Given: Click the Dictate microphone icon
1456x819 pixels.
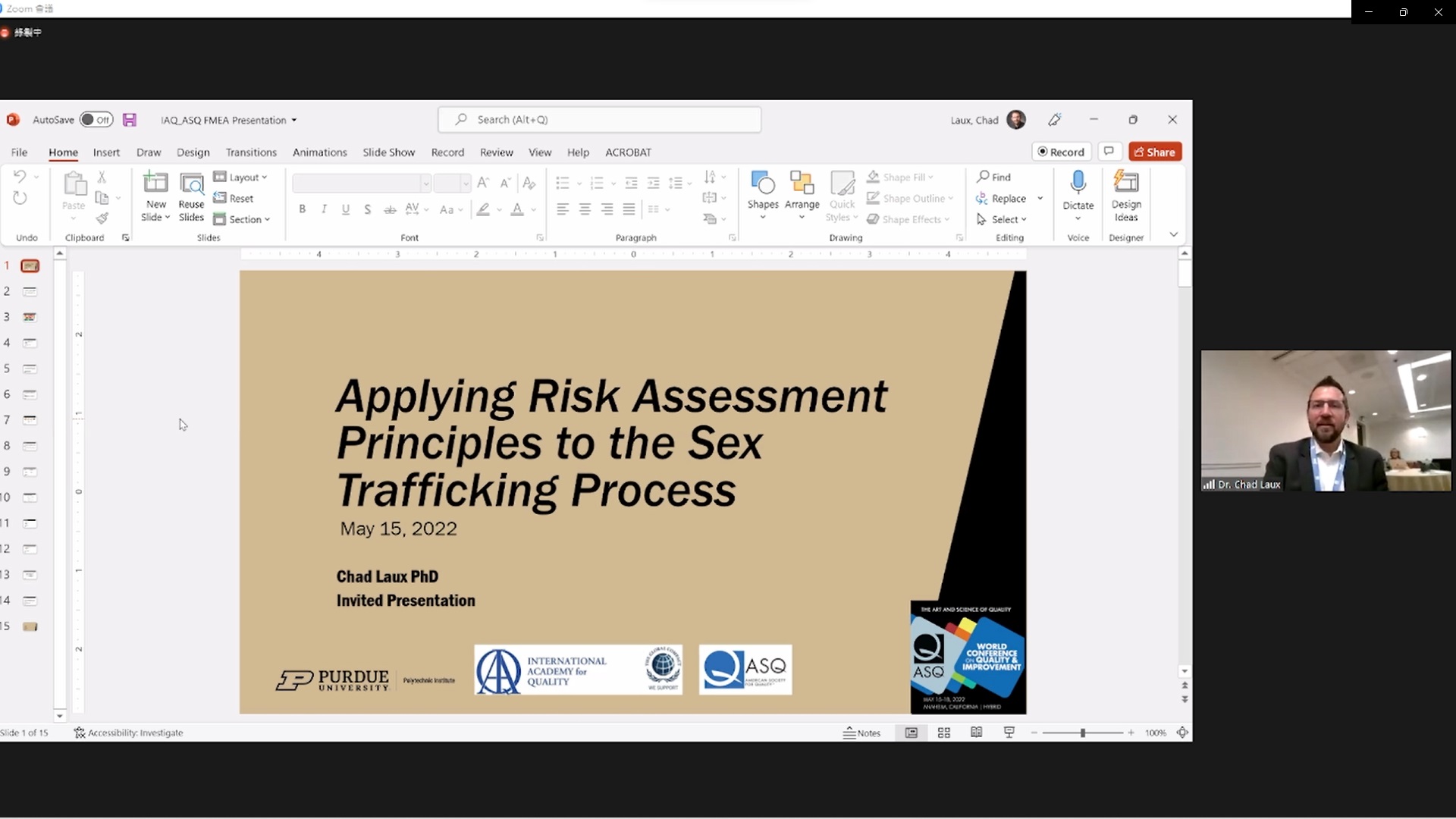Looking at the screenshot, I should point(1078,184).
